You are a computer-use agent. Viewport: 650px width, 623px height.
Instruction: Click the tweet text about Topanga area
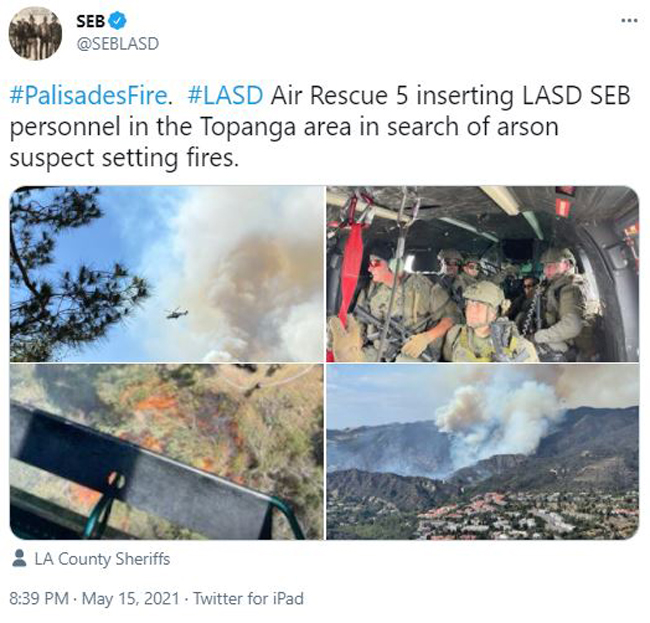(x=320, y=126)
